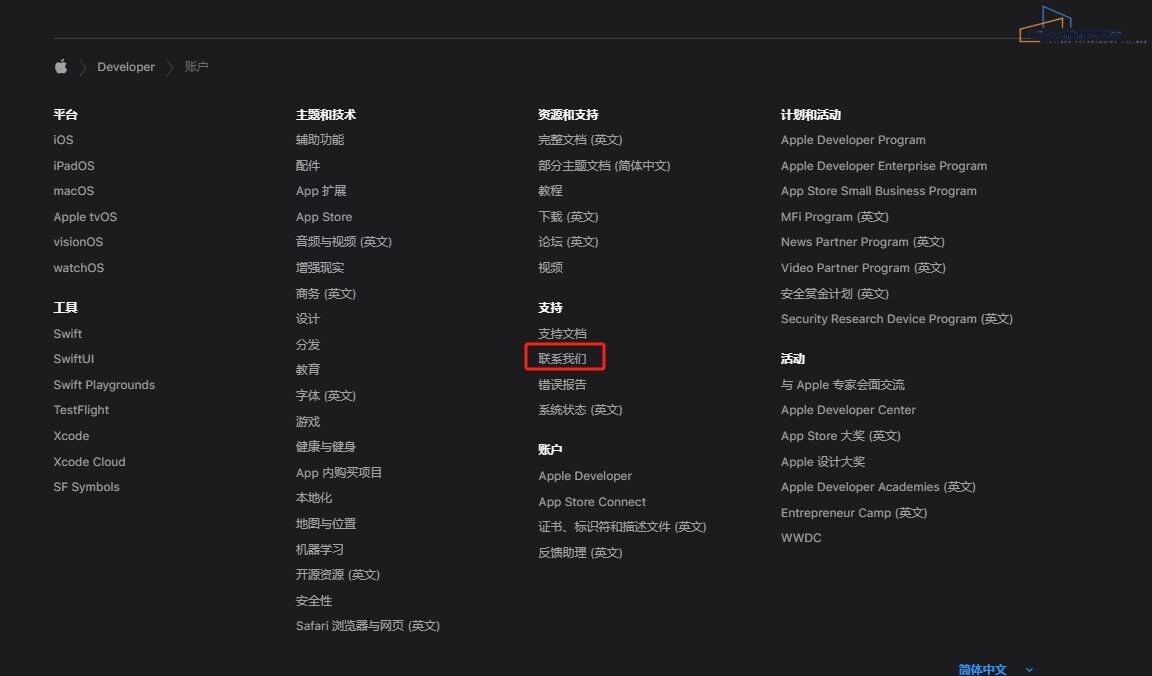Visit the iPadOS platform page

point(73,165)
